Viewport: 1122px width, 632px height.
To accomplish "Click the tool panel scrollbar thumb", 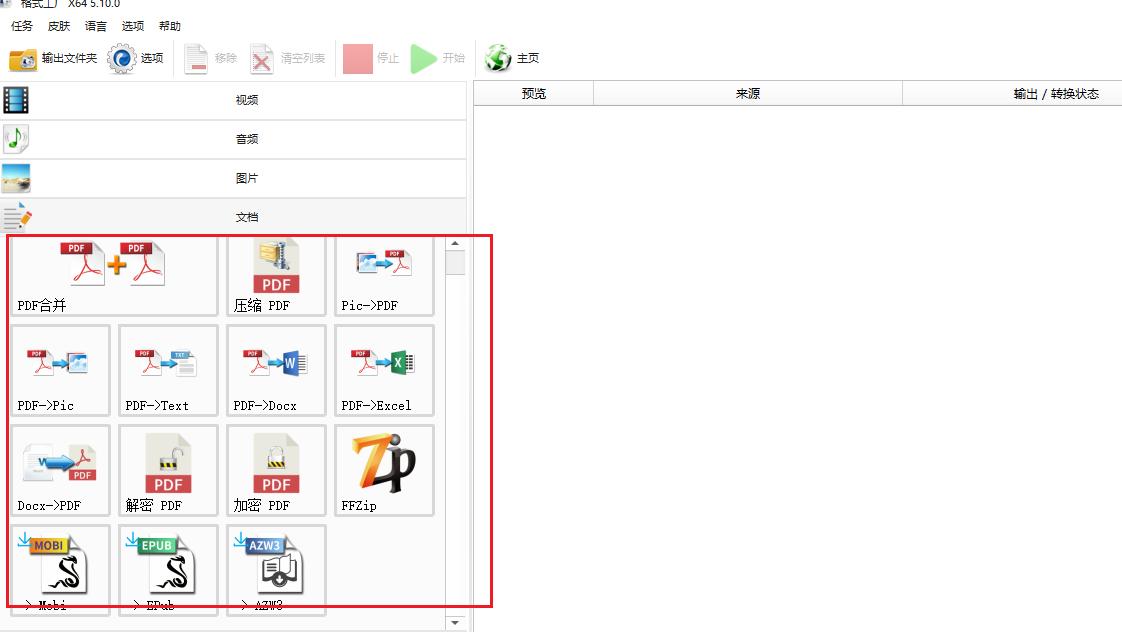I will click(x=455, y=263).
